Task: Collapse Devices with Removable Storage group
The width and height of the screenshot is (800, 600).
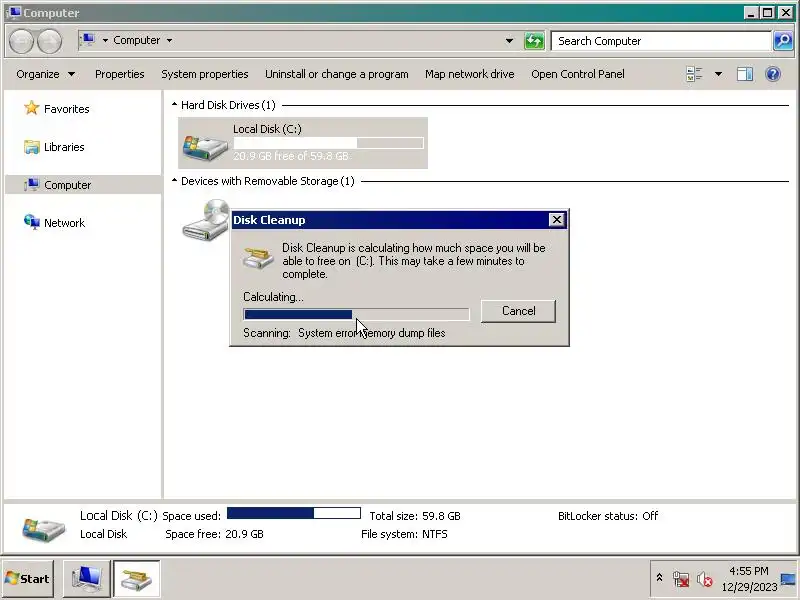Action: [174, 181]
